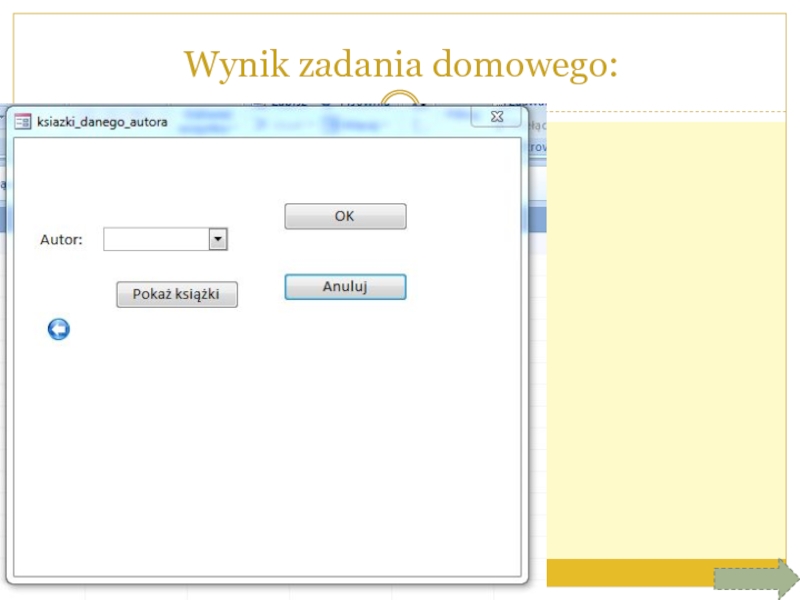Click the Autor label

pos(60,240)
